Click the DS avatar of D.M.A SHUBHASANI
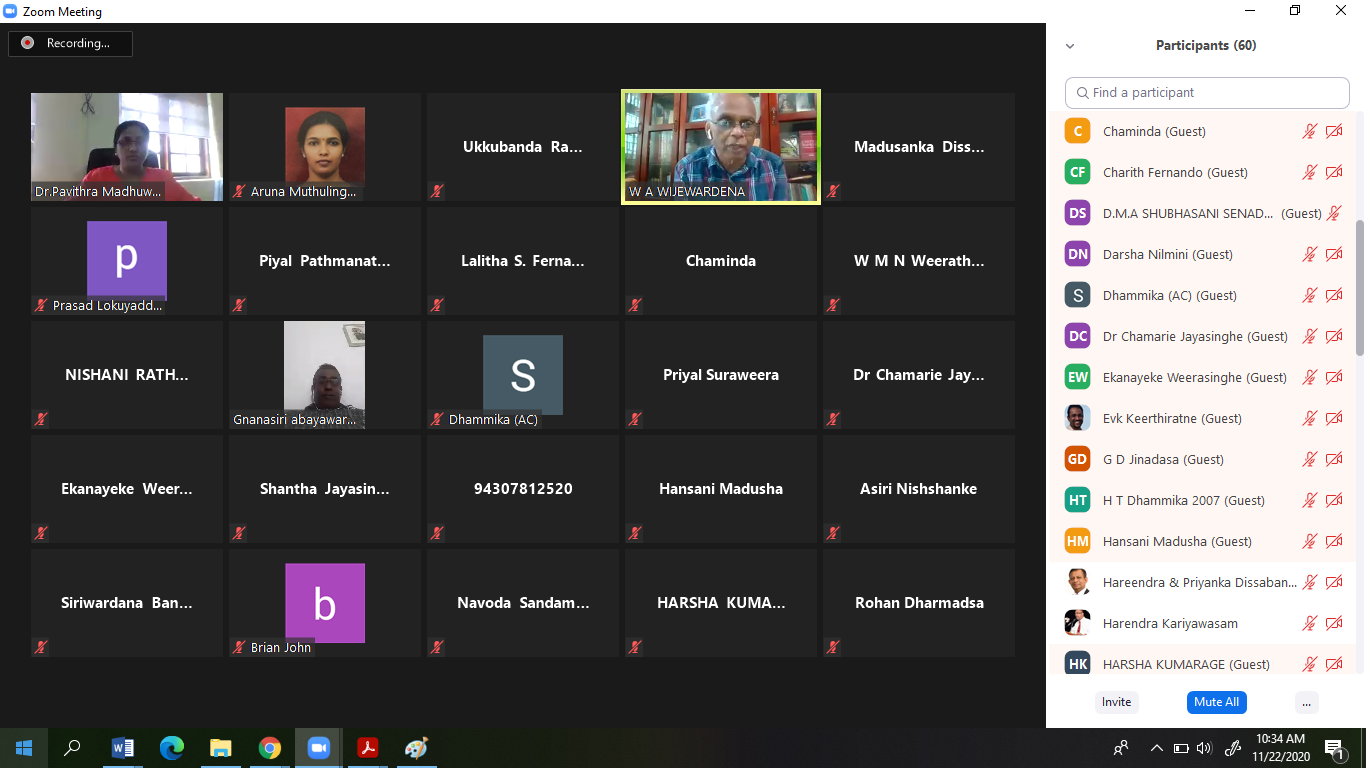 [1077, 213]
